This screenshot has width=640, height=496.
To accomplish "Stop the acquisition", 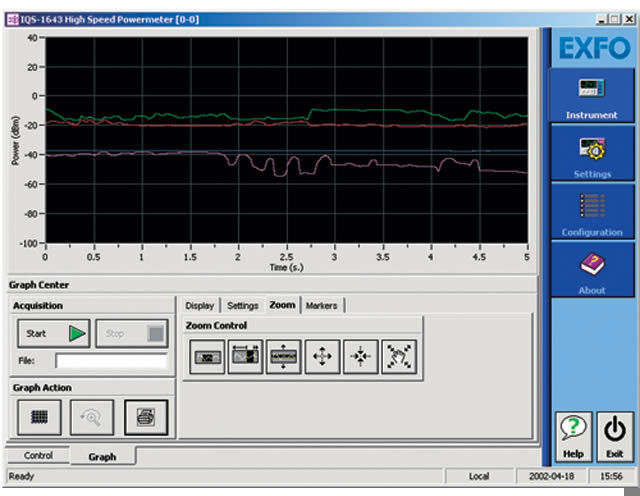I will (x=132, y=334).
